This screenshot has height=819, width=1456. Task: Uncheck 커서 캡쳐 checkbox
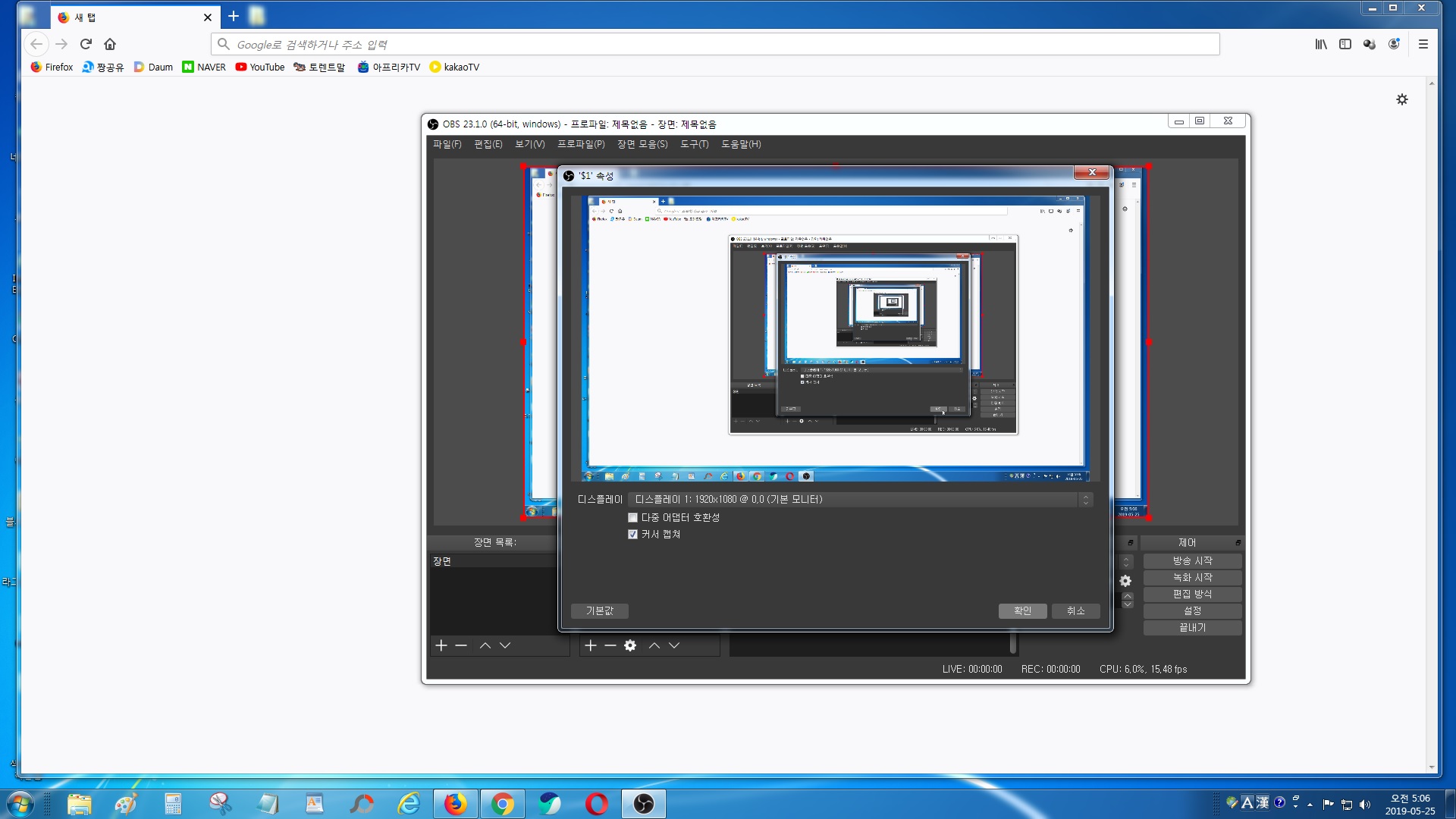click(x=633, y=535)
